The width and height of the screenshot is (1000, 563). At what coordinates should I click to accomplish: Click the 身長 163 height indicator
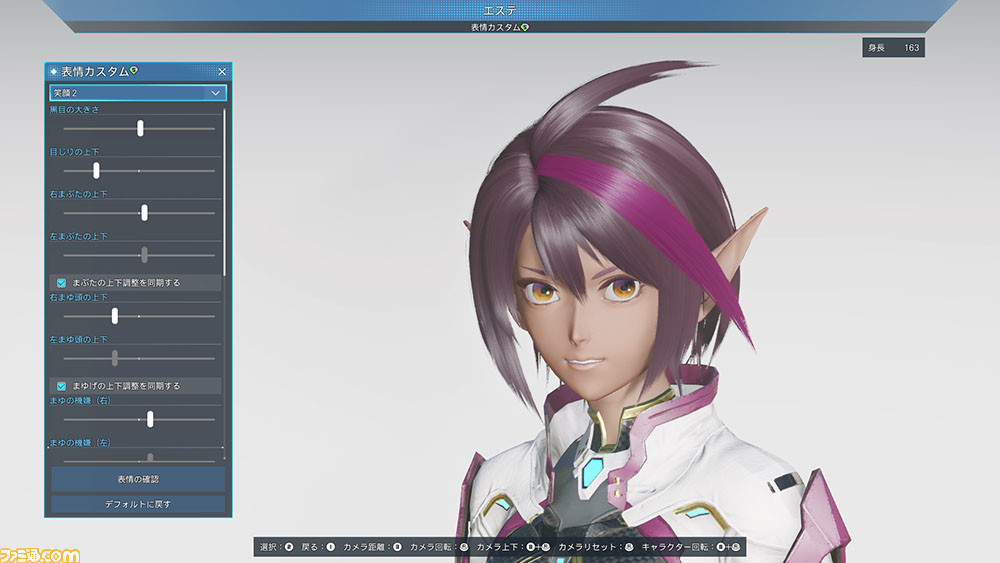pyautogui.click(x=893, y=48)
